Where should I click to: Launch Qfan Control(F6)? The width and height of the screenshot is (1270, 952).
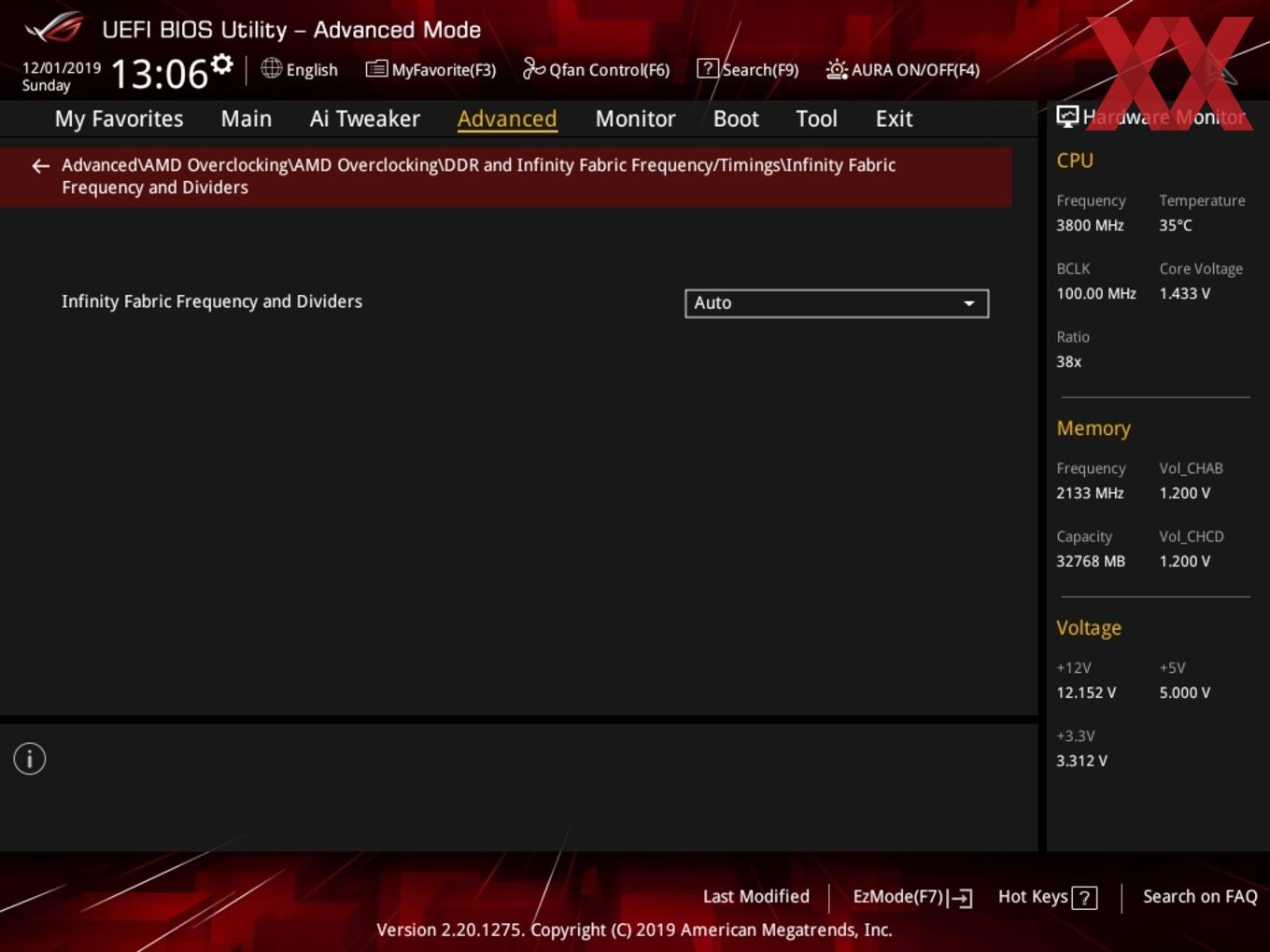[596, 69]
